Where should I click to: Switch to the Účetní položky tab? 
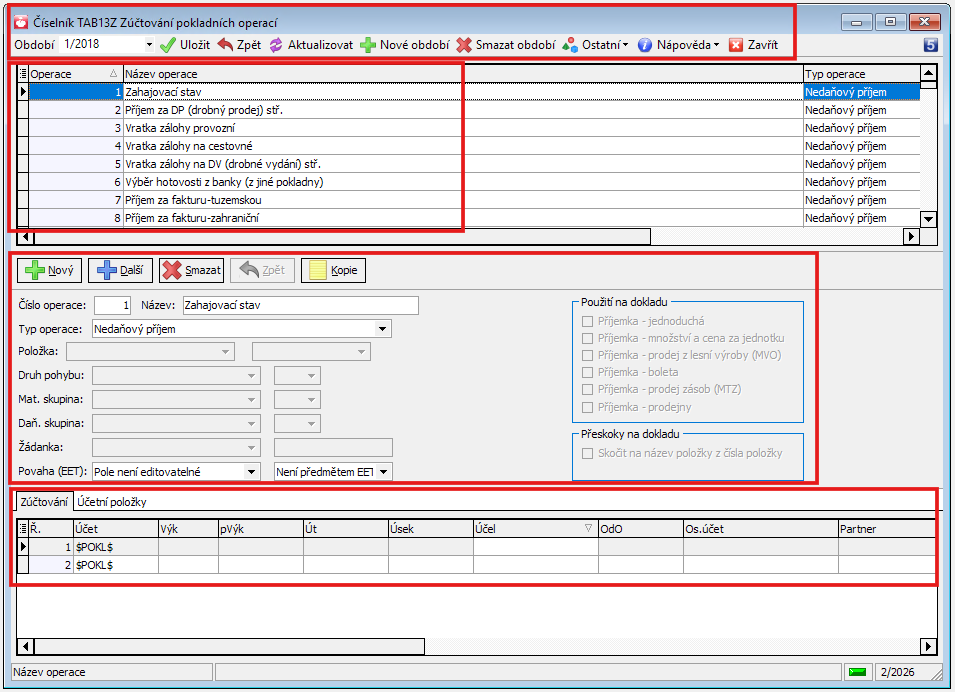tap(110, 502)
